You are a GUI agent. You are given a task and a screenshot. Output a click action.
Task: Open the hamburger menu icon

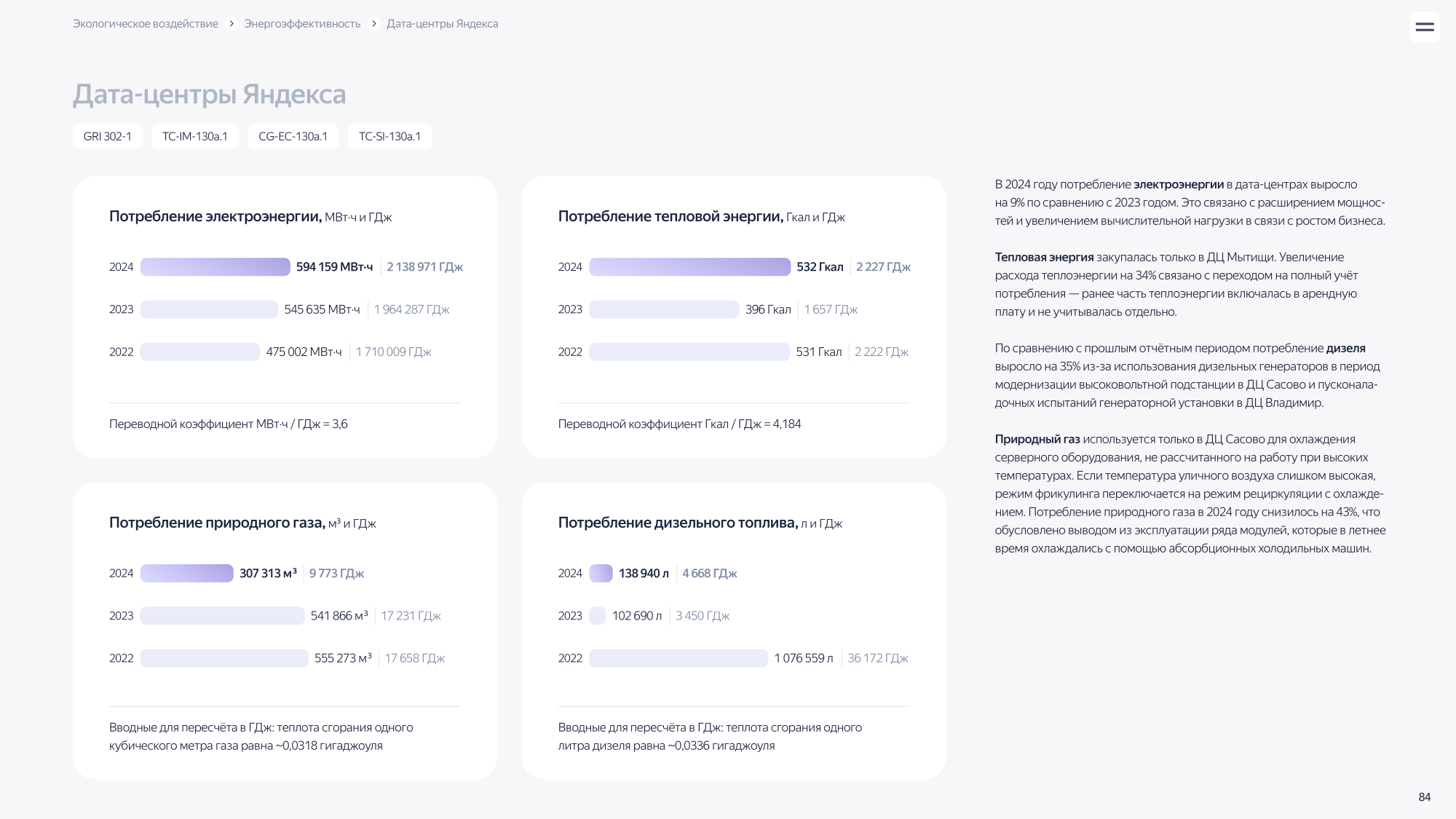pos(1425,27)
